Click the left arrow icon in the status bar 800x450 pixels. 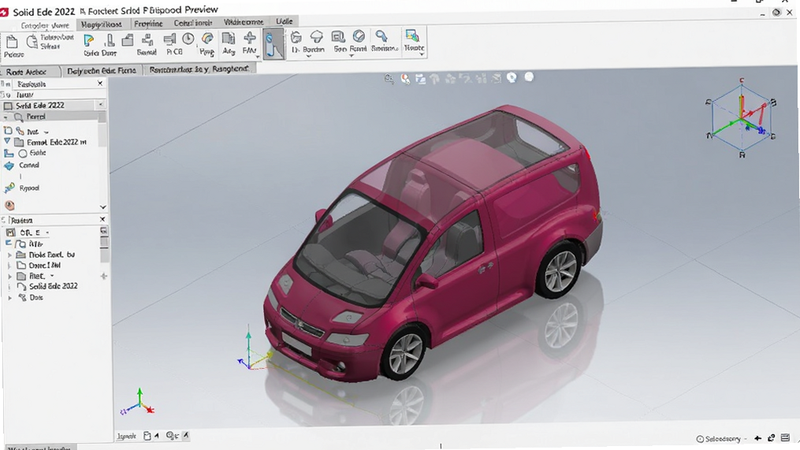click(x=758, y=438)
